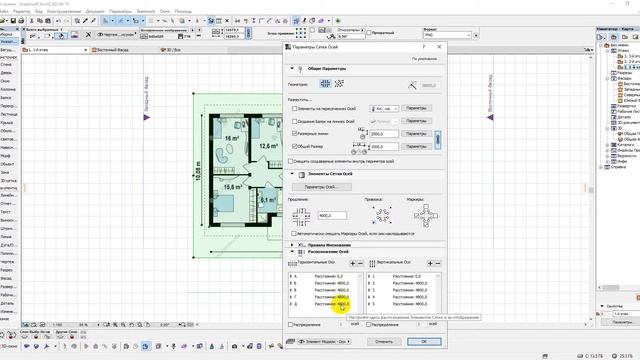Toggle vertical axes distribution checkbox
This screenshot has width=640, height=360.
(369, 324)
